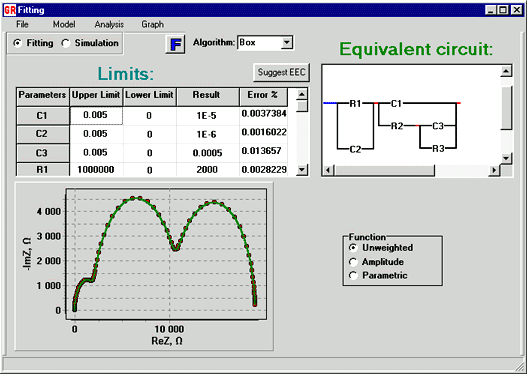Image resolution: width=527 pixels, height=374 pixels.
Task: Click the circuit panel horizontal scroll left arrow
Action: (x=328, y=170)
